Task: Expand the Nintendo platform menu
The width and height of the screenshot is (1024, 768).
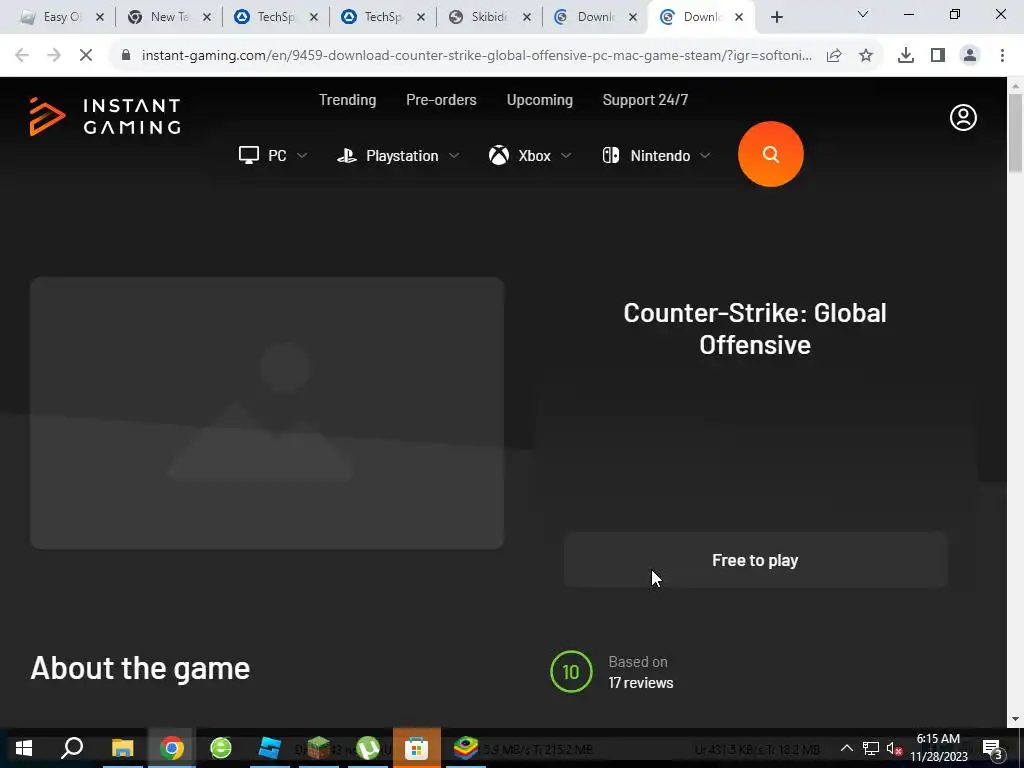Action: [x=656, y=155]
